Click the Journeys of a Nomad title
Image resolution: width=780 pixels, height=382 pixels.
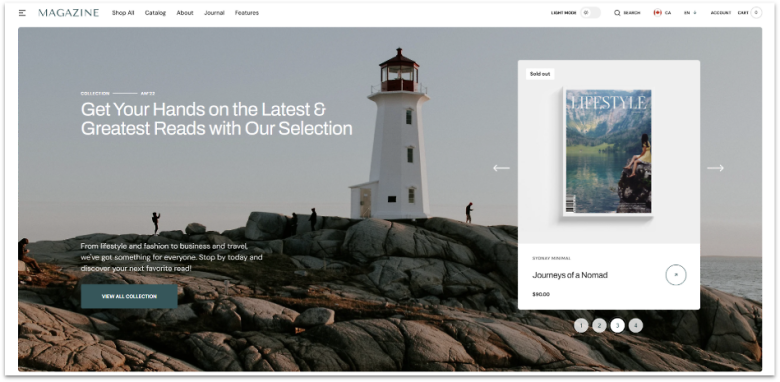click(570, 275)
